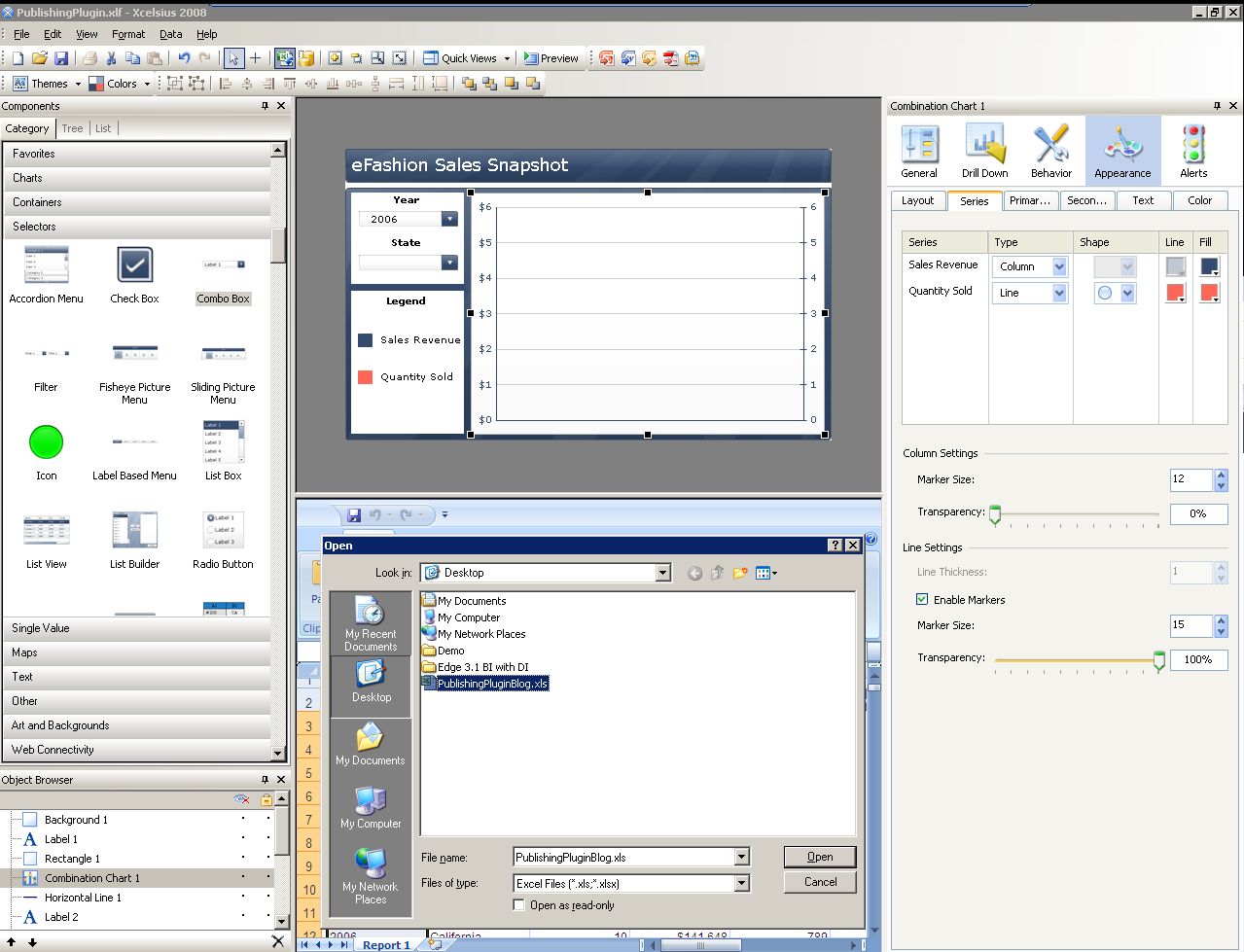Select the pointer selection tool
The width and height of the screenshot is (1244, 952).
point(233,58)
